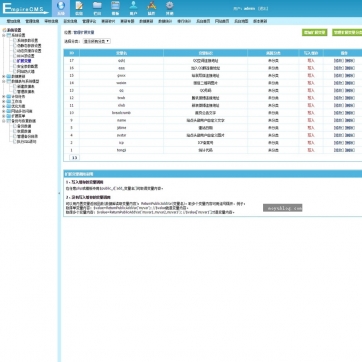Click the variable name cell 'breadcrumb'
The width and height of the screenshot is (362, 362).
(121, 113)
